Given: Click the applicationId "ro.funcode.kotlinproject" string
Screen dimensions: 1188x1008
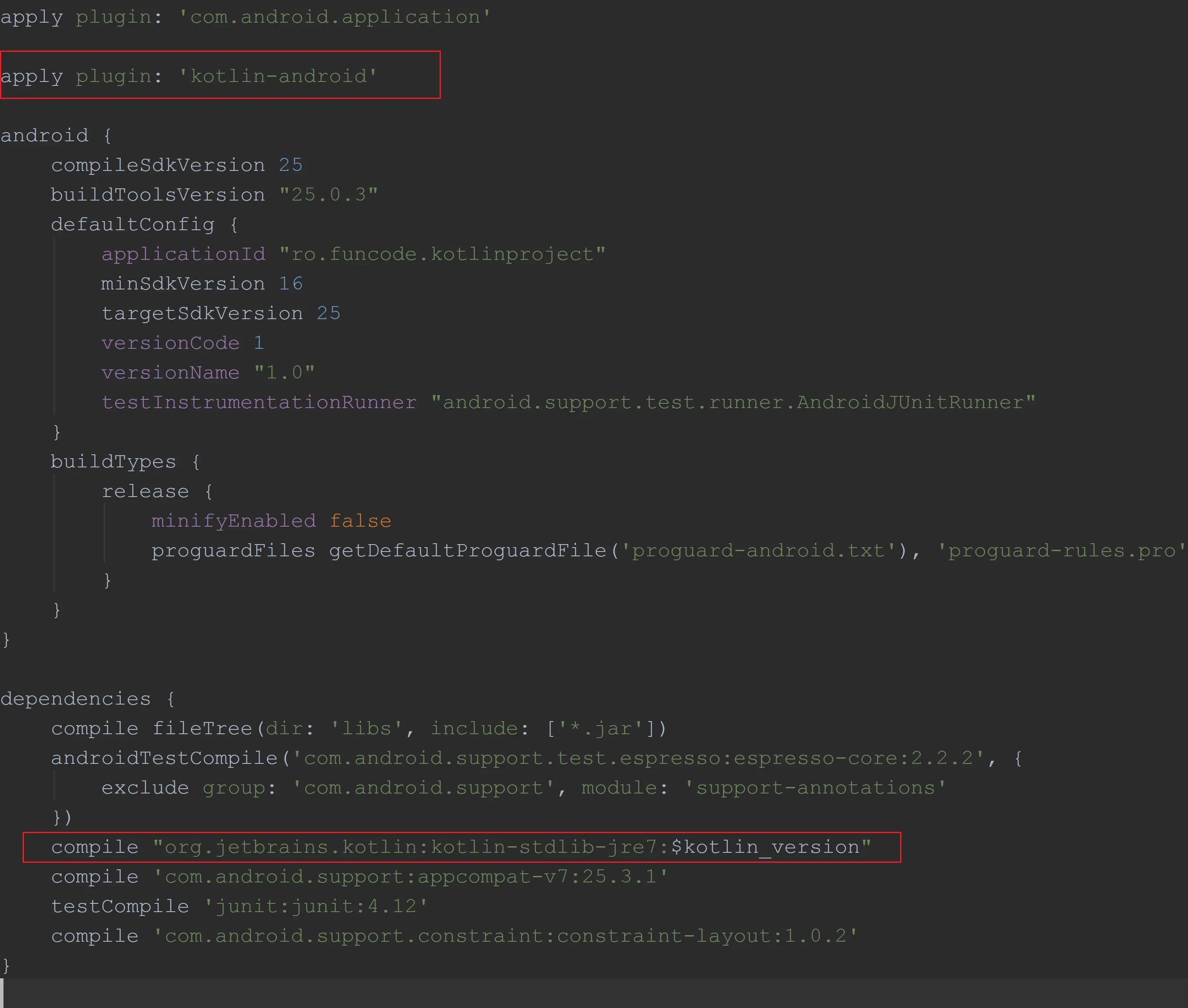Looking at the screenshot, I should 442,254.
